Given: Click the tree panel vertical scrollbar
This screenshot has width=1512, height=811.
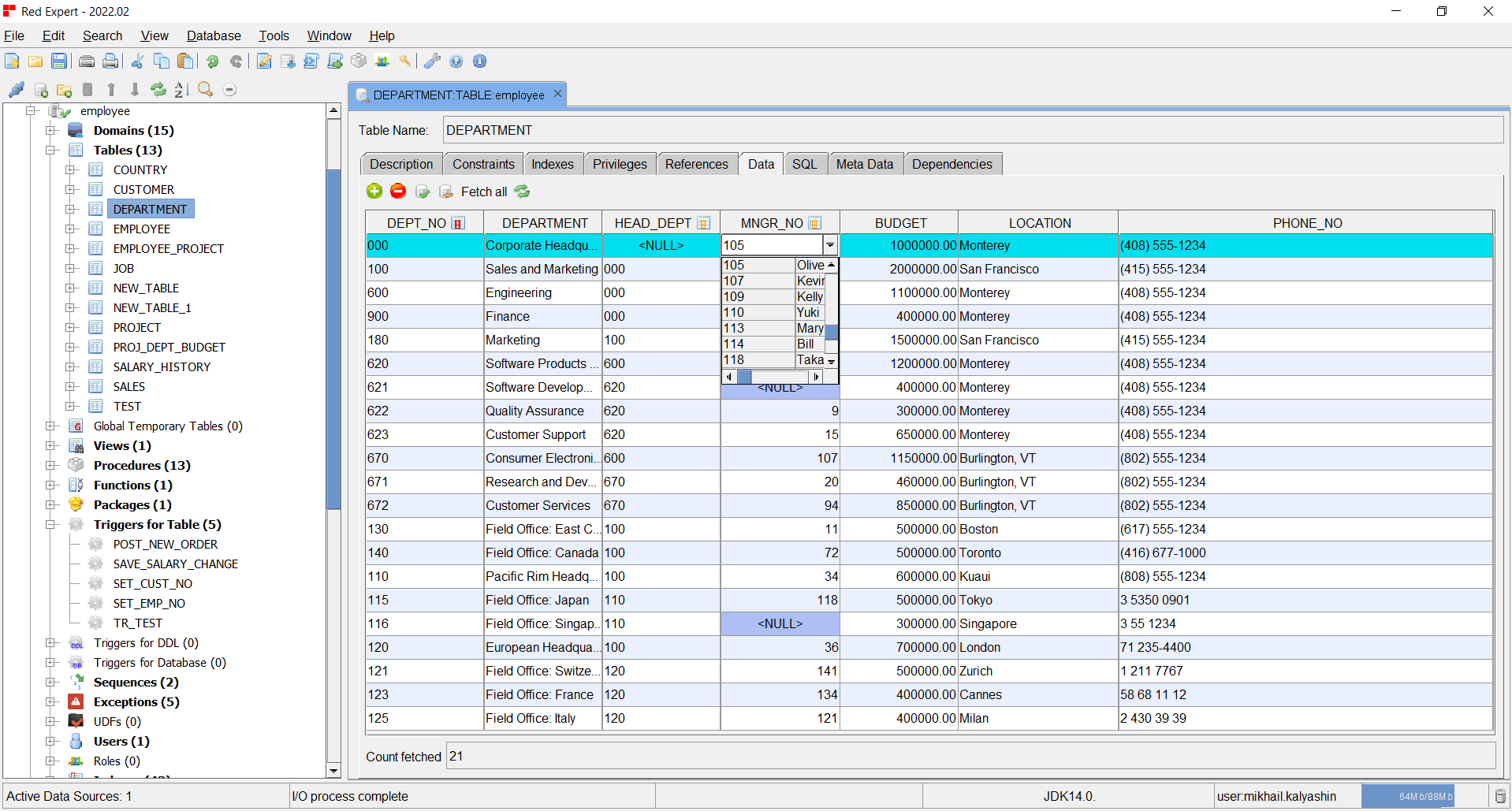Looking at the screenshot, I should tap(333, 339).
